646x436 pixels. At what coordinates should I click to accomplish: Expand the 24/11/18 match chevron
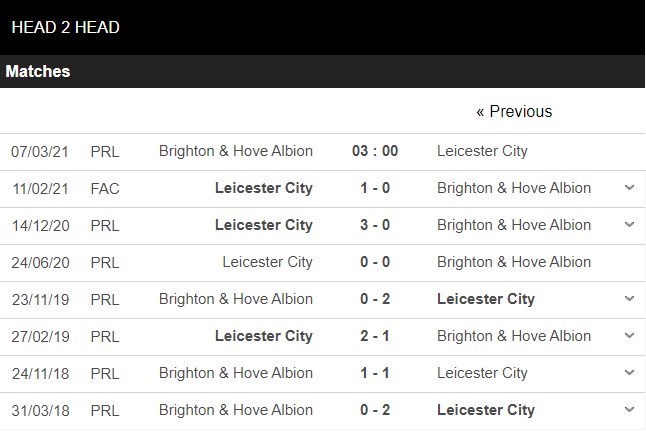[629, 373]
